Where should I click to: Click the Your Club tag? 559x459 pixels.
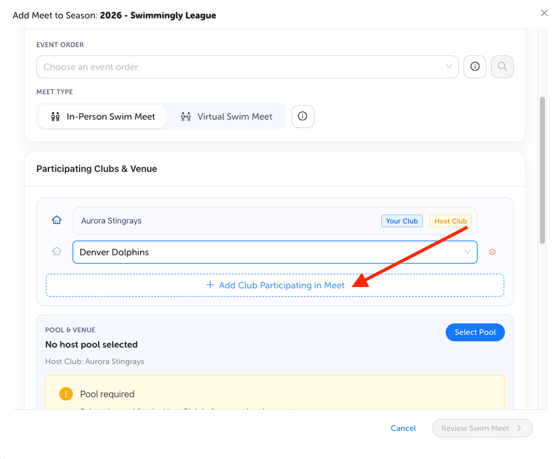(402, 221)
